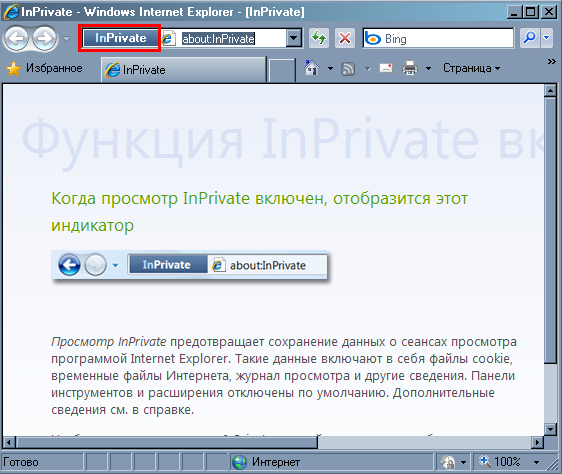Select the InPrivate tab
Viewport: 562px width, 474px height.
pyautogui.click(x=184, y=70)
